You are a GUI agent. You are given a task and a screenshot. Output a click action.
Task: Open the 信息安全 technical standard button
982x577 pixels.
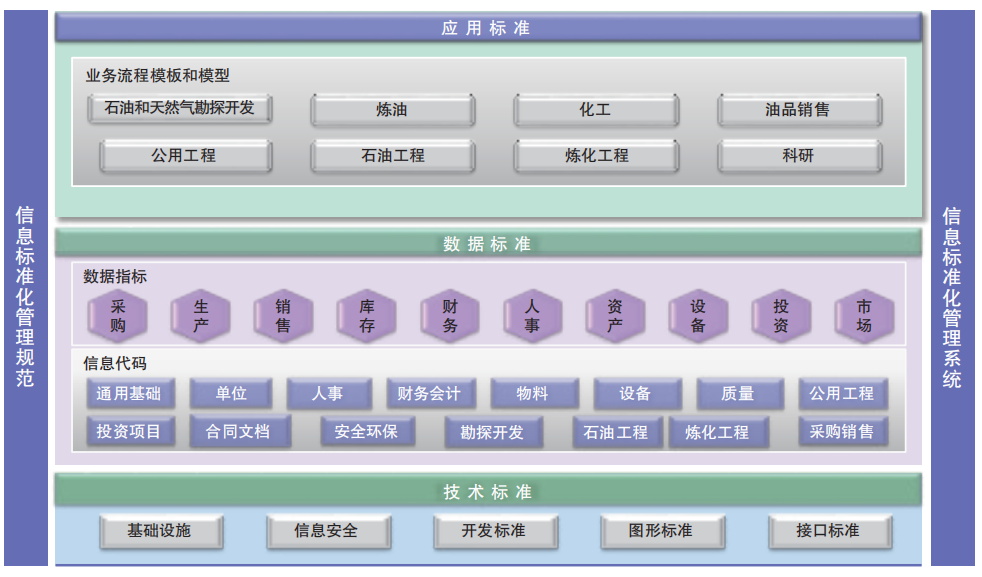pyautogui.click(x=326, y=531)
